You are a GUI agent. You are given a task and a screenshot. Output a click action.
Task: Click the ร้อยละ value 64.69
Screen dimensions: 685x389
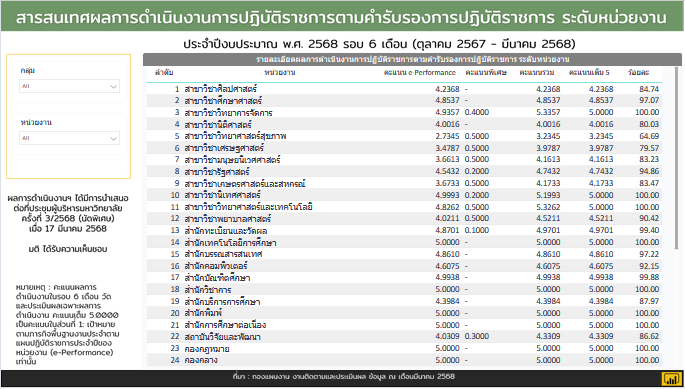(x=649, y=136)
